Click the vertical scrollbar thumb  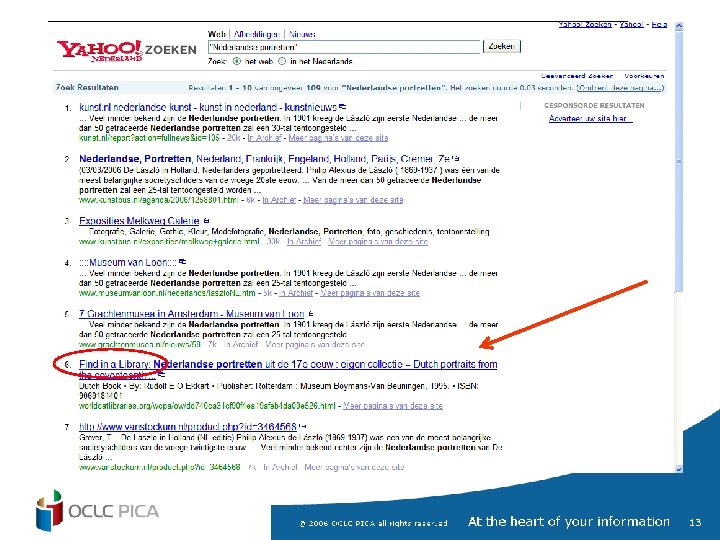[679, 161]
